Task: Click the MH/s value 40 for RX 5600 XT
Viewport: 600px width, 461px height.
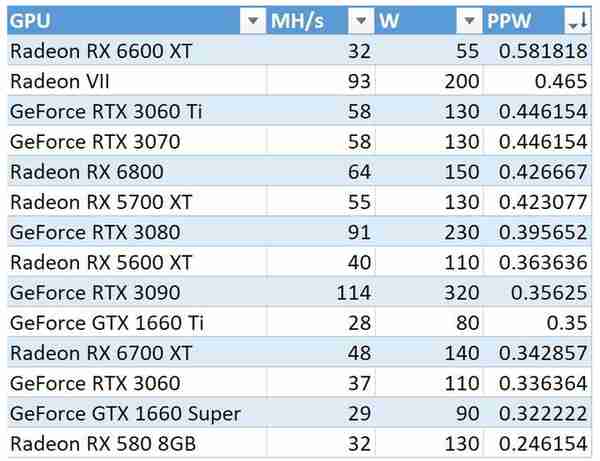Action: [359, 263]
